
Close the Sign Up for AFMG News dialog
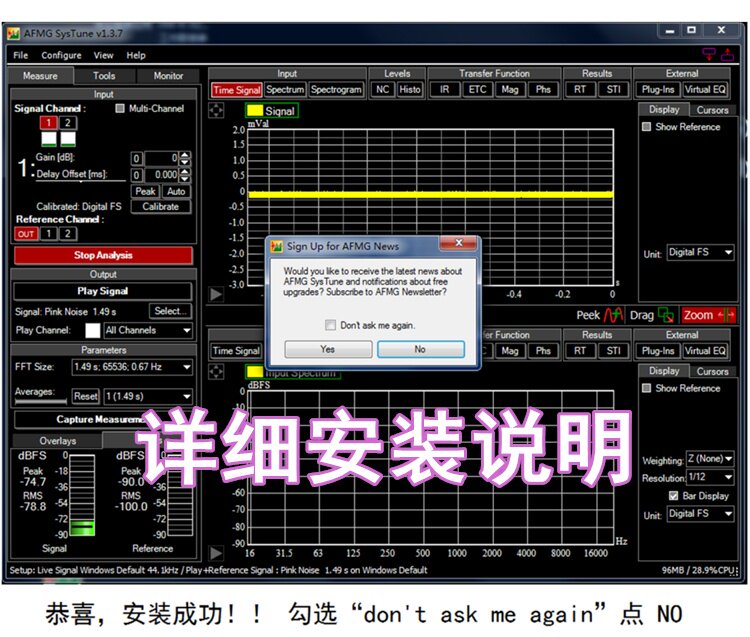click(x=458, y=242)
